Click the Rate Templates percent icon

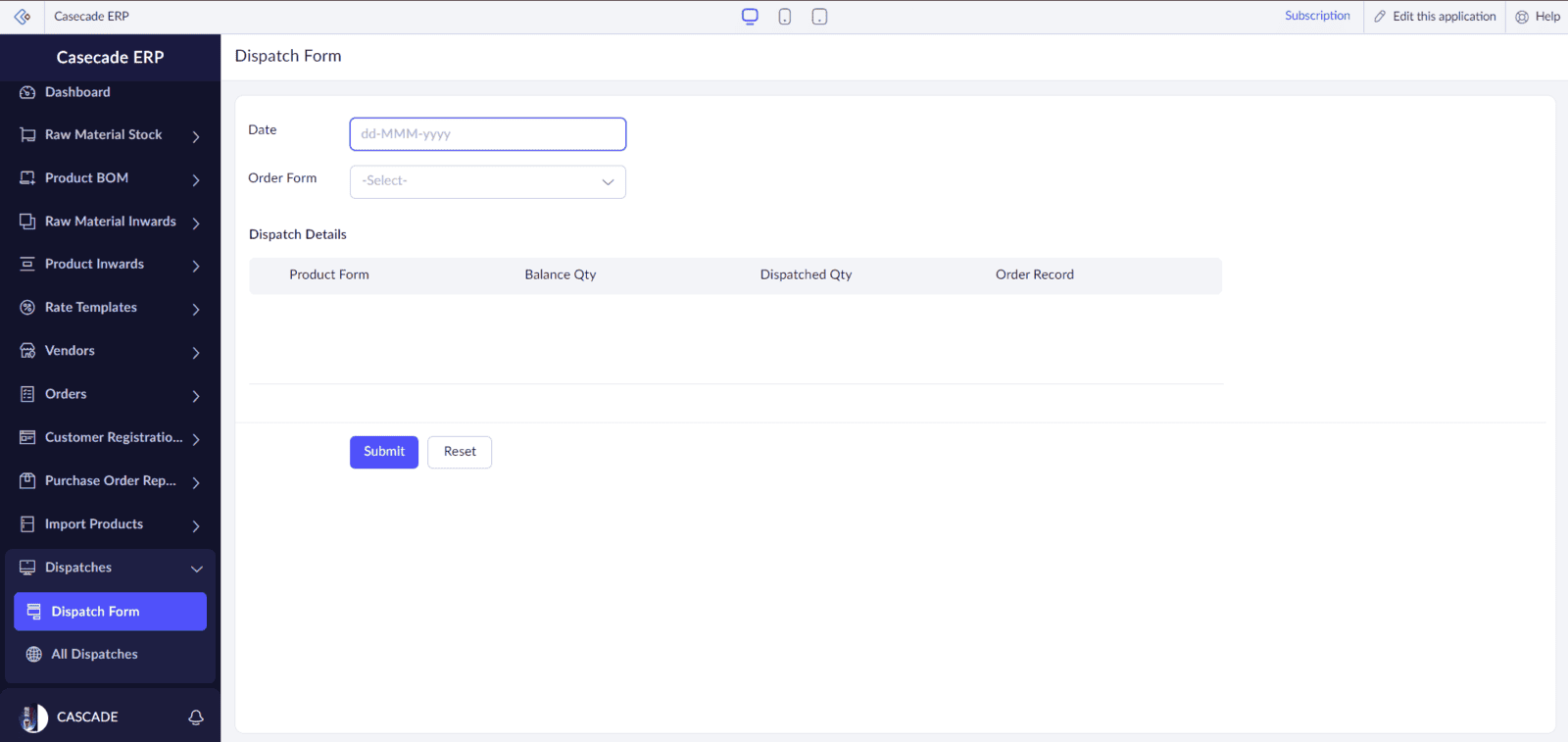pos(27,308)
